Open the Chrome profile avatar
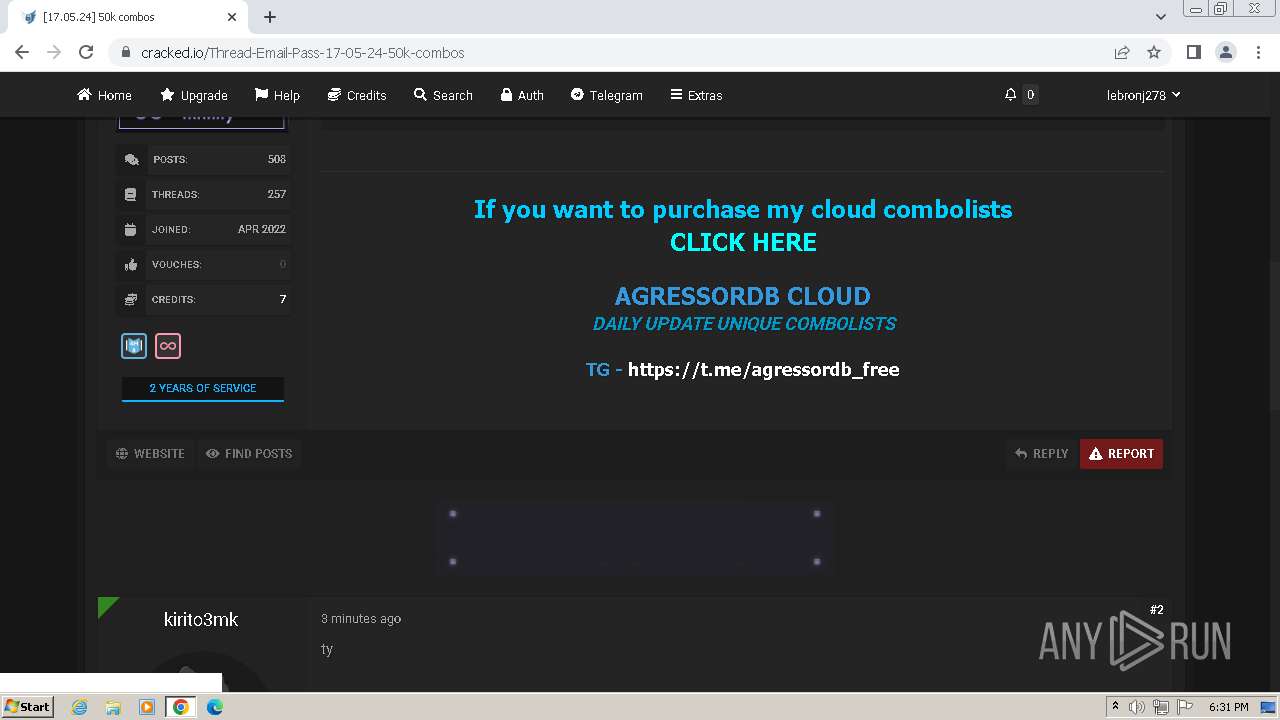Image resolution: width=1280 pixels, height=720 pixels. point(1225,52)
